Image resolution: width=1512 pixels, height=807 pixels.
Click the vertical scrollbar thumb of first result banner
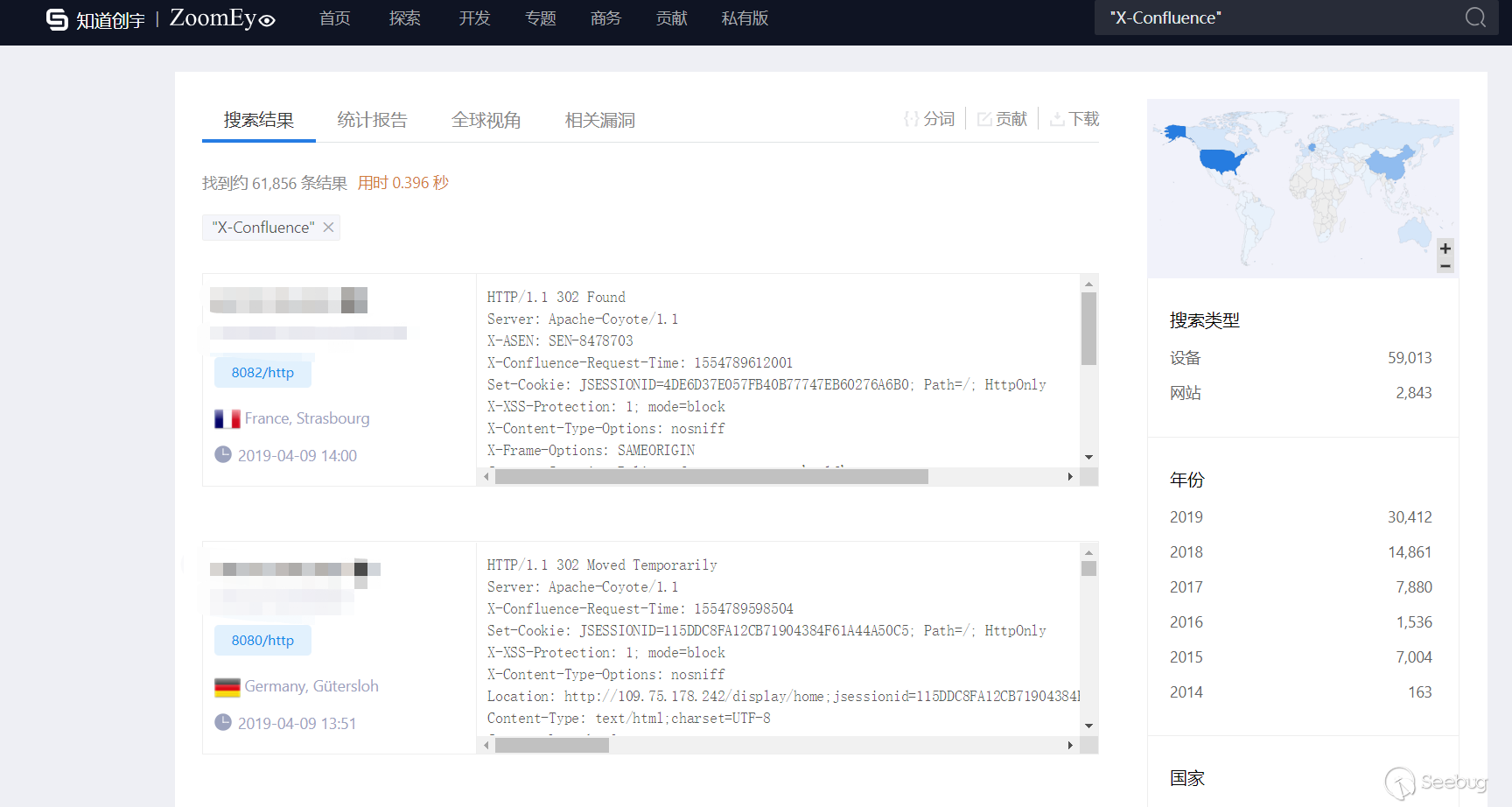pyautogui.click(x=1088, y=328)
